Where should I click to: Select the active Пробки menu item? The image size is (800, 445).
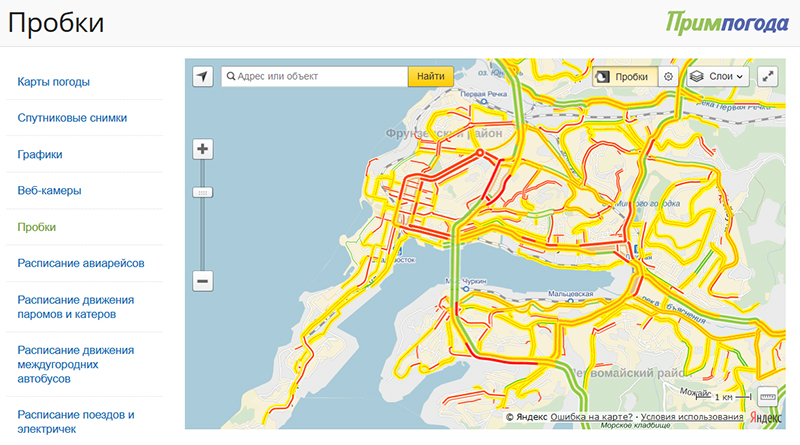point(37,227)
